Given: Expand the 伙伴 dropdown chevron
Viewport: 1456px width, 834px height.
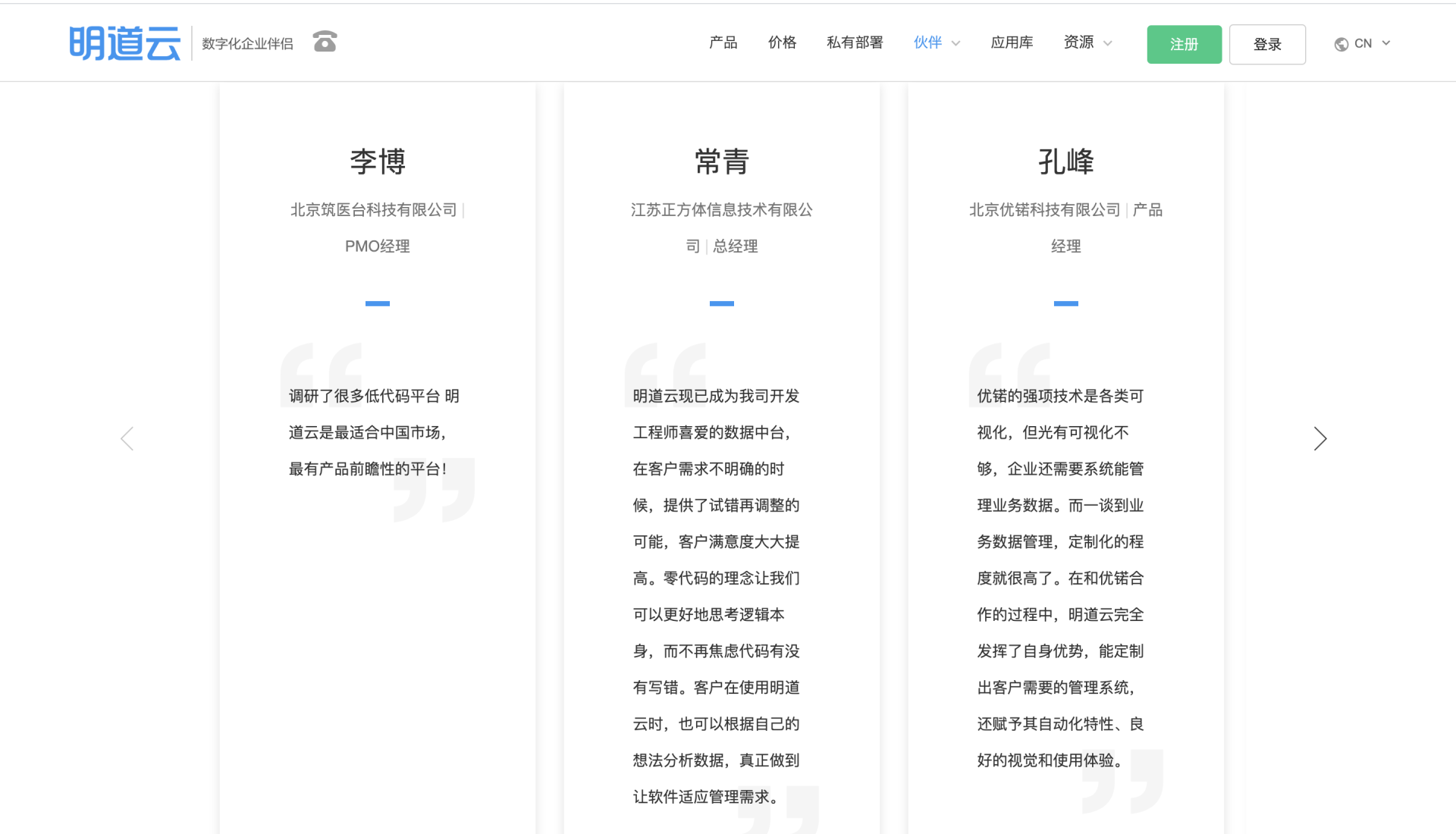Looking at the screenshot, I should pos(955,43).
